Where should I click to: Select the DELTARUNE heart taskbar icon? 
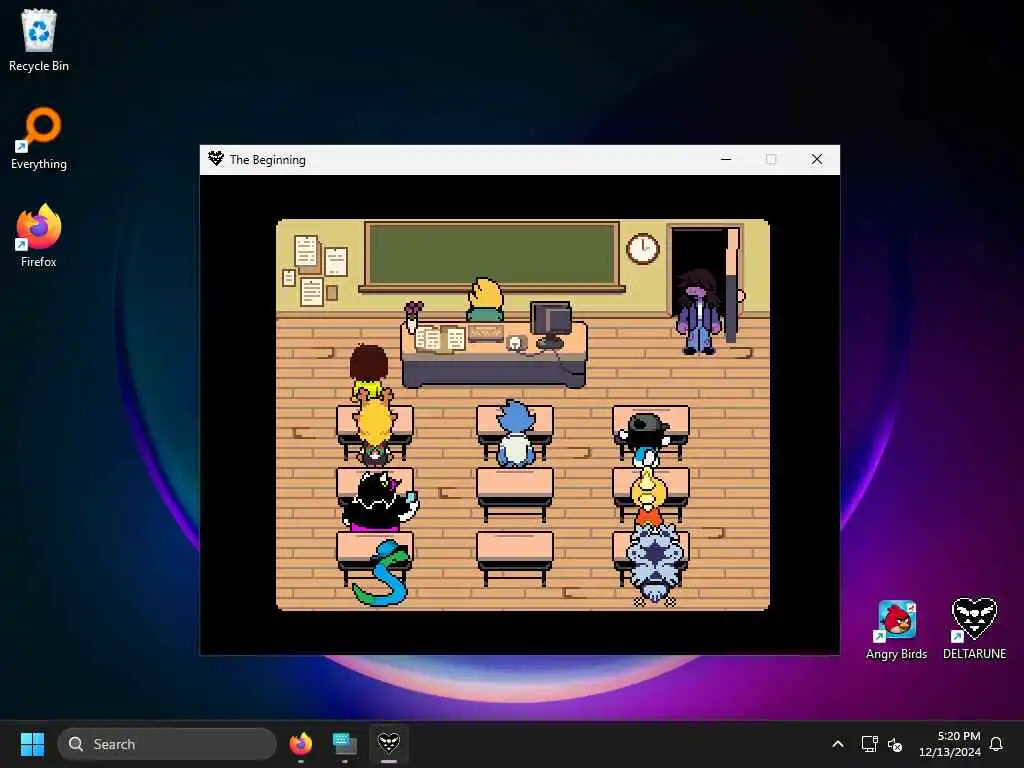tap(389, 744)
